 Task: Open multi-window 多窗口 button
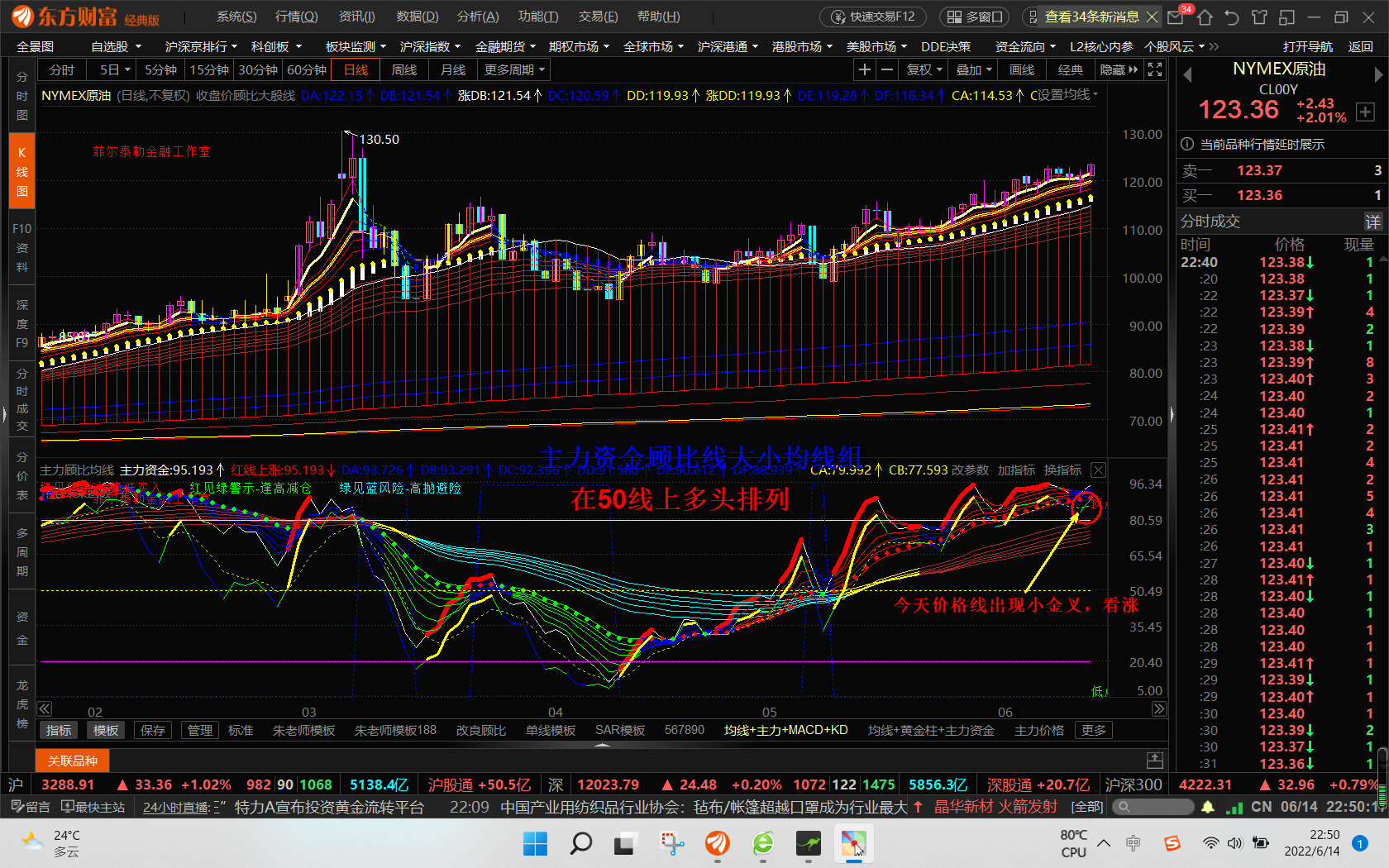point(974,17)
